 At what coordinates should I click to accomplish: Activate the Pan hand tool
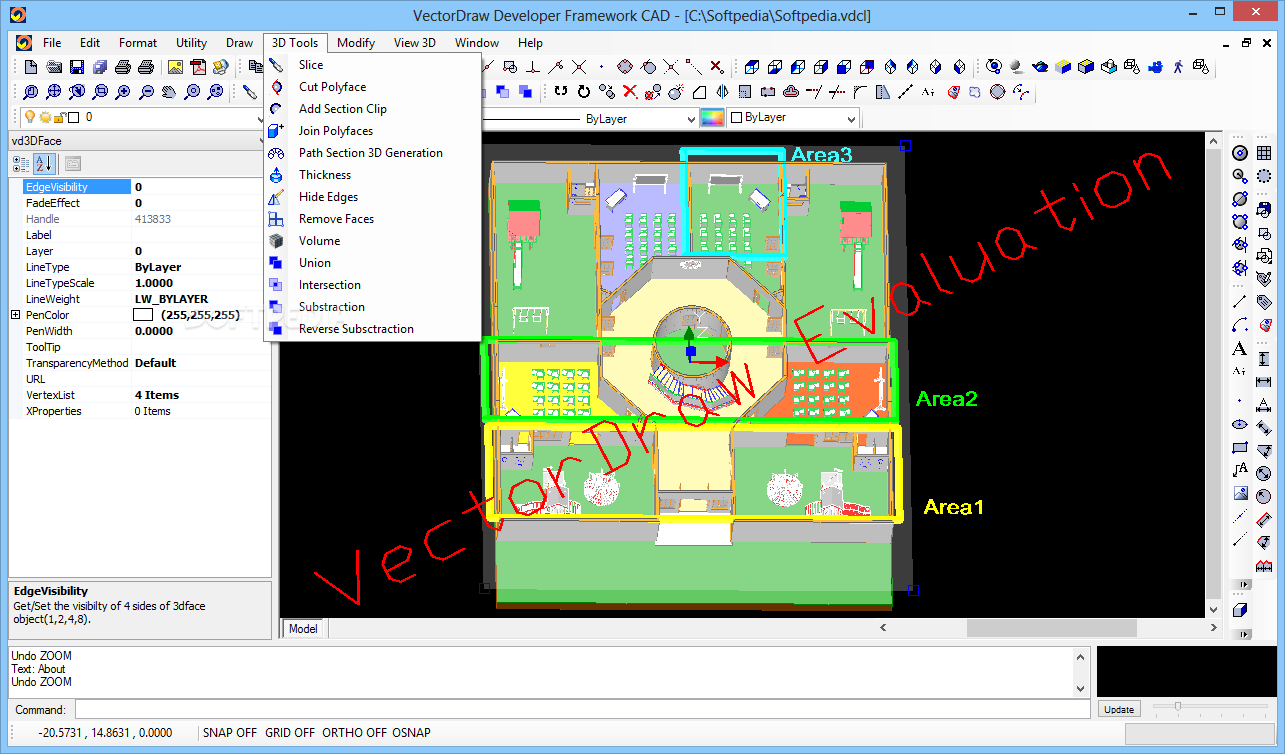coord(169,91)
